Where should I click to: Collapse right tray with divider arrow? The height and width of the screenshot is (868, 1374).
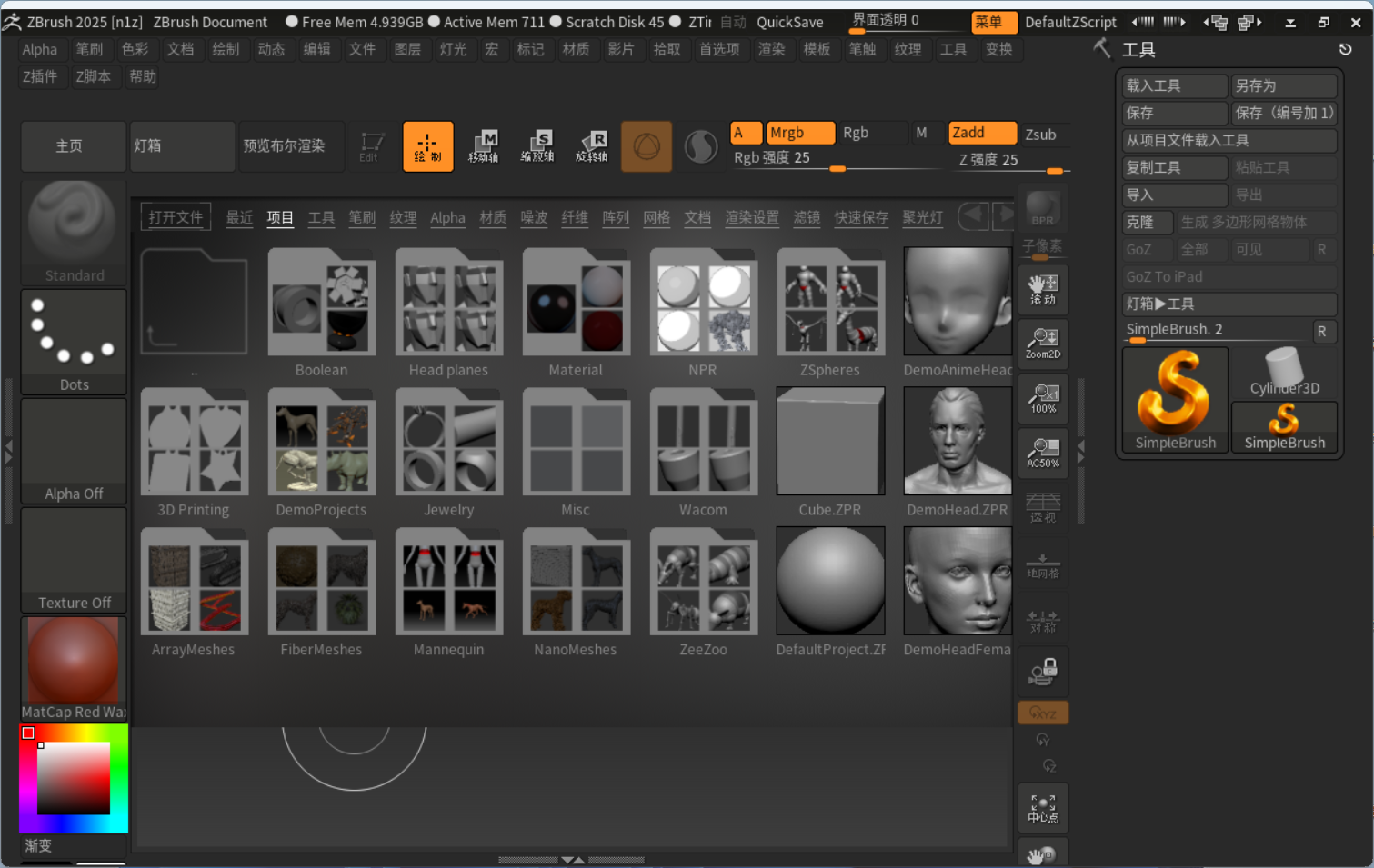[1080, 452]
